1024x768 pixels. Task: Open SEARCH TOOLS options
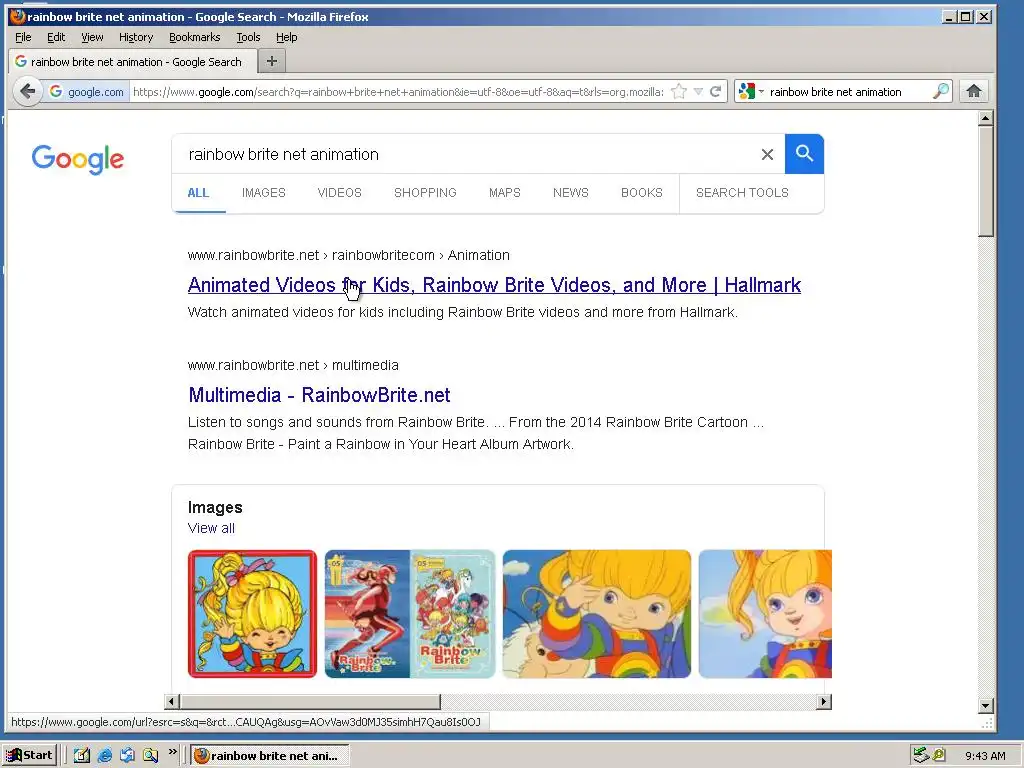point(742,193)
